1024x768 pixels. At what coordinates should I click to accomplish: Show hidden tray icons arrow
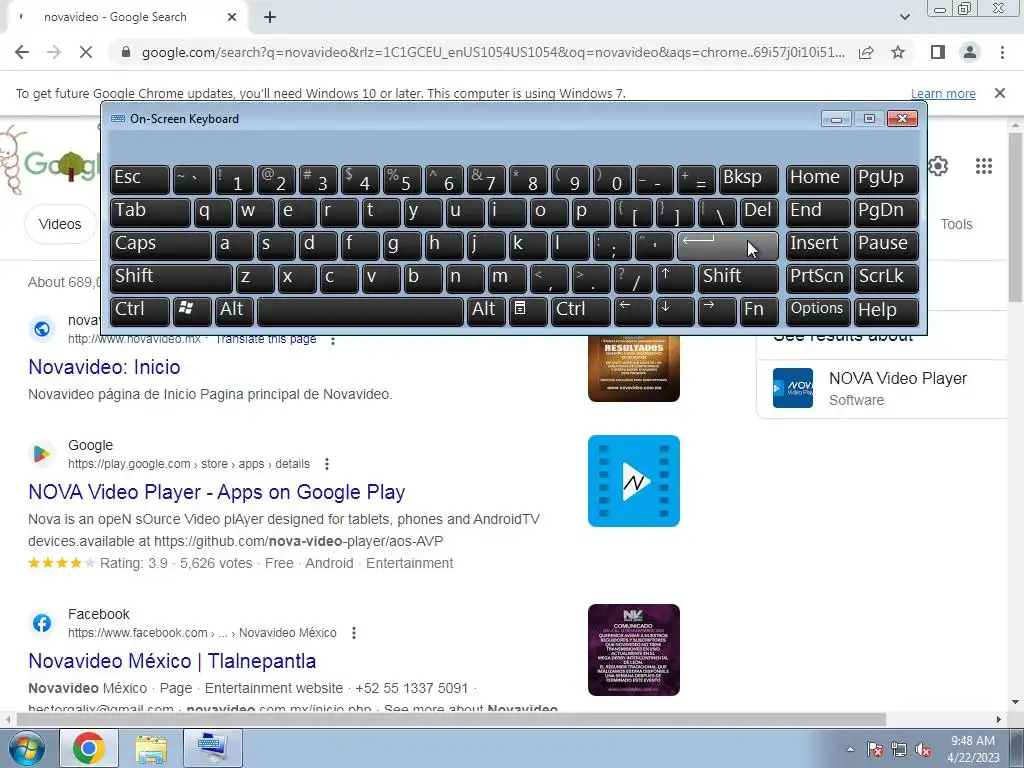(x=850, y=750)
